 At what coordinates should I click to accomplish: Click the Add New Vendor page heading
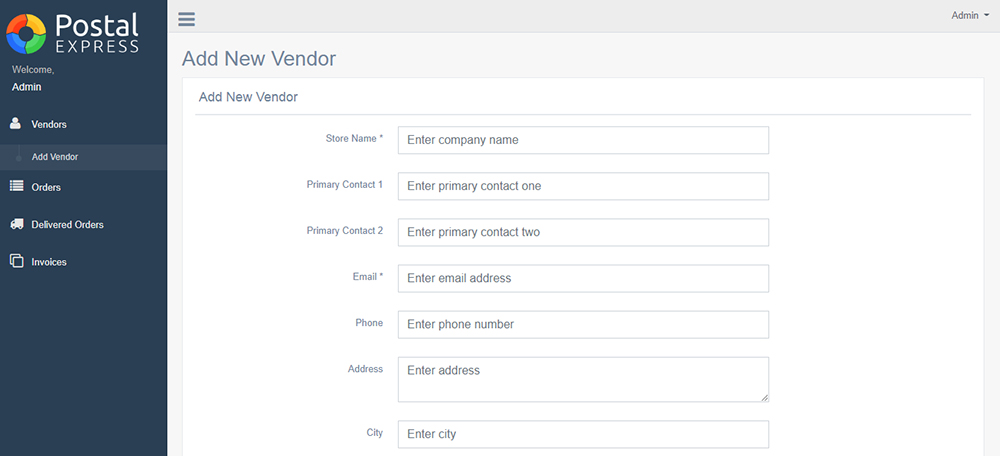point(259,59)
